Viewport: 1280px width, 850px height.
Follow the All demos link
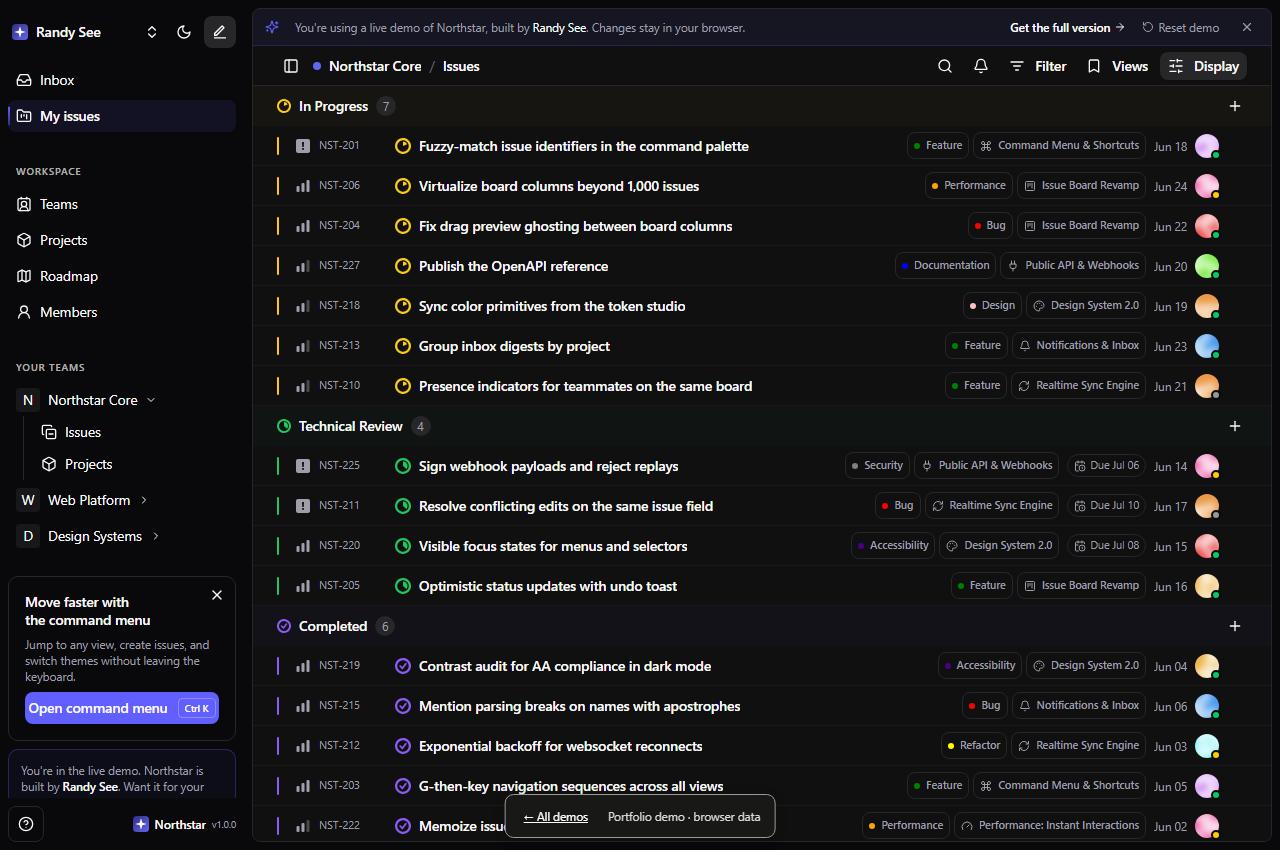[x=556, y=817]
